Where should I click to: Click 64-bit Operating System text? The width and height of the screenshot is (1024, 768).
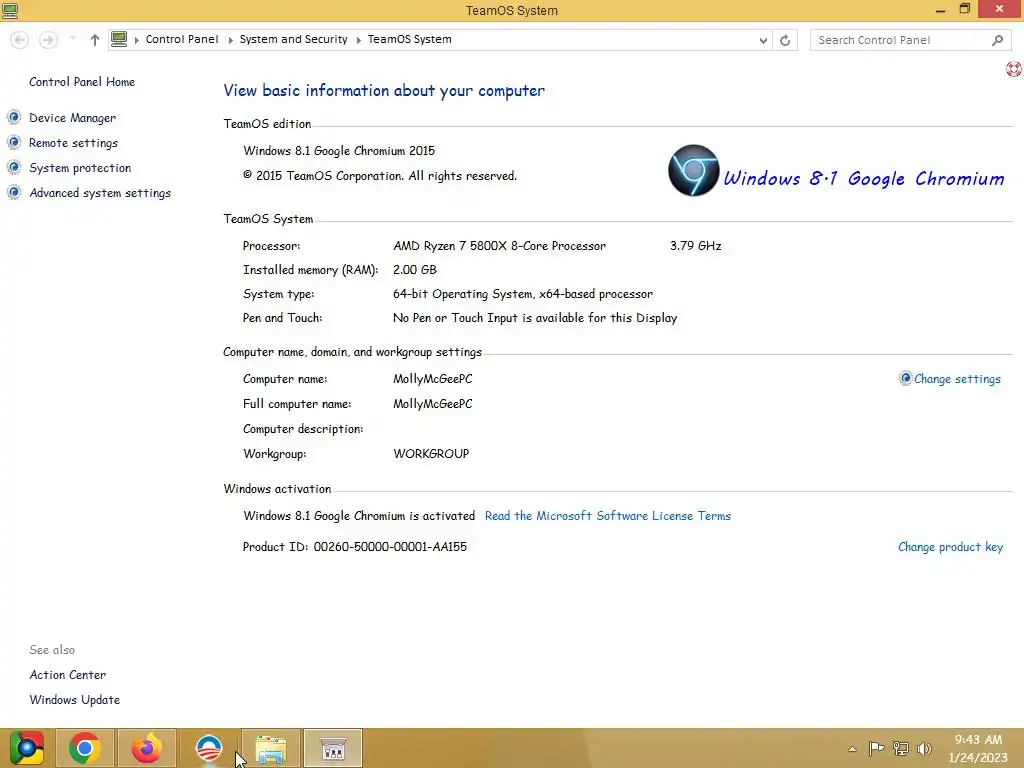pyautogui.click(x=522, y=294)
